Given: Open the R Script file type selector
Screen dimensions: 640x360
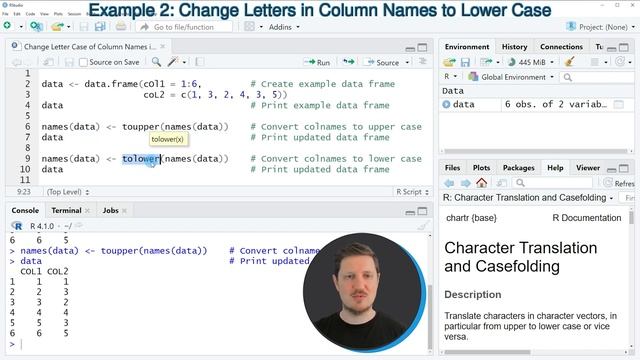Looking at the screenshot, I should click(413, 192).
